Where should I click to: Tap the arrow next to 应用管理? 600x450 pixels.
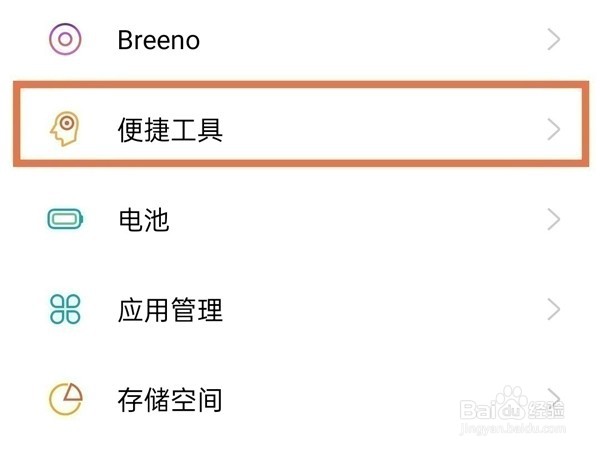pyautogui.click(x=554, y=310)
